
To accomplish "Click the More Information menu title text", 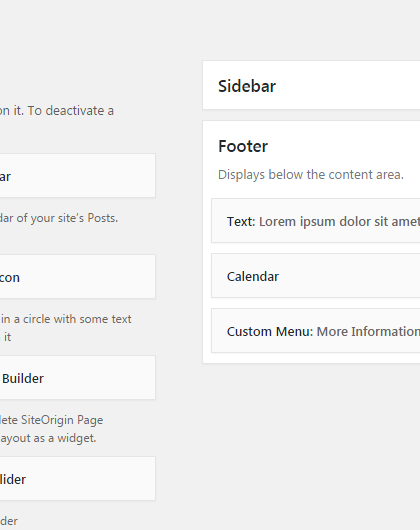I will pos(368,332).
